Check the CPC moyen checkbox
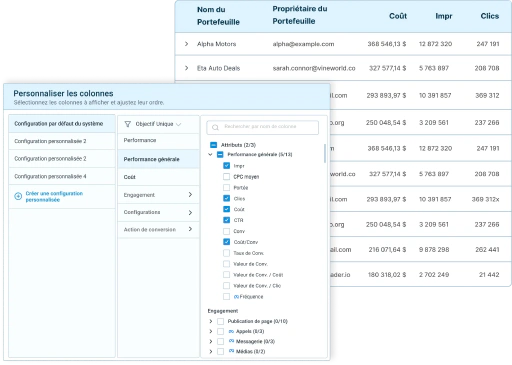This screenshot has width=512, height=365. (x=226, y=176)
